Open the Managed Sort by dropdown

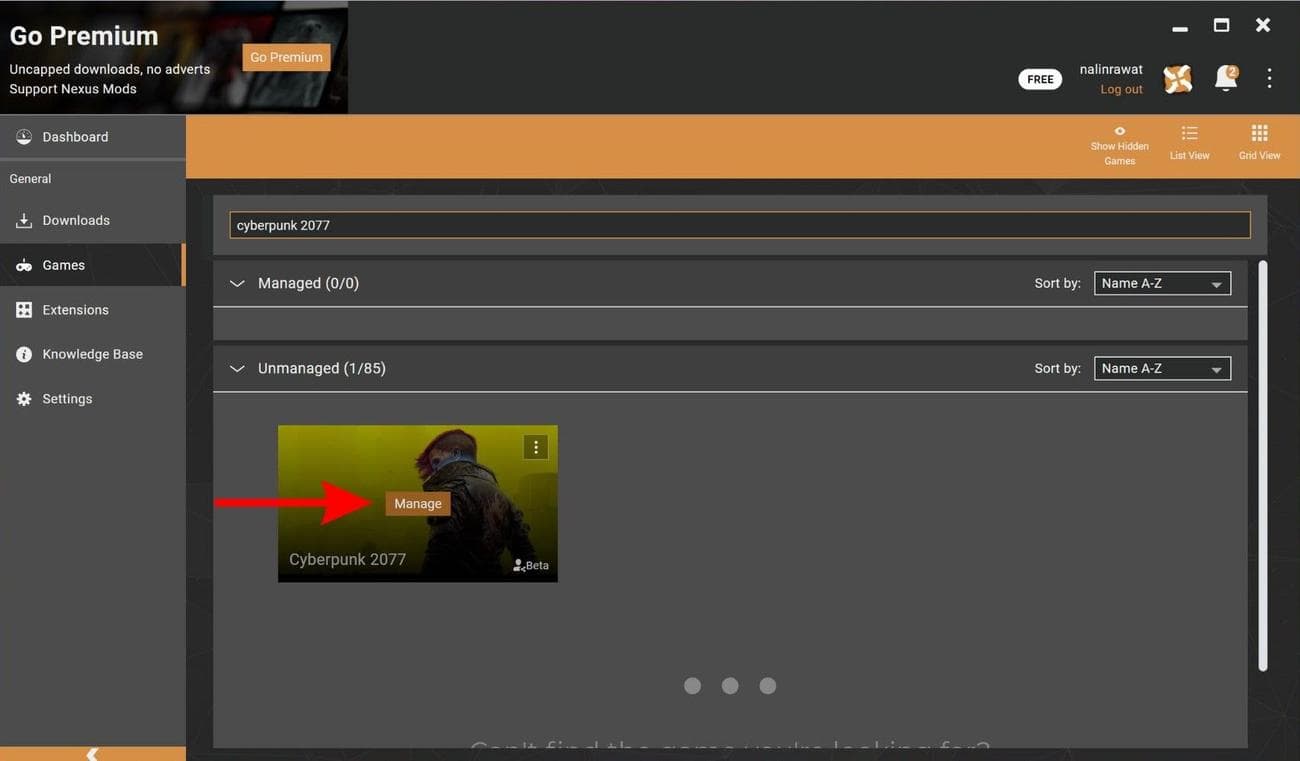click(x=1161, y=283)
